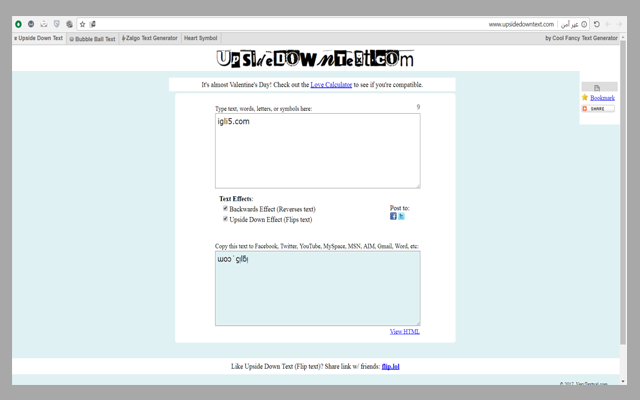Image resolution: width=640 pixels, height=400 pixels.
Task: Open the Zalgo Text Generator tab
Action: click(149, 39)
